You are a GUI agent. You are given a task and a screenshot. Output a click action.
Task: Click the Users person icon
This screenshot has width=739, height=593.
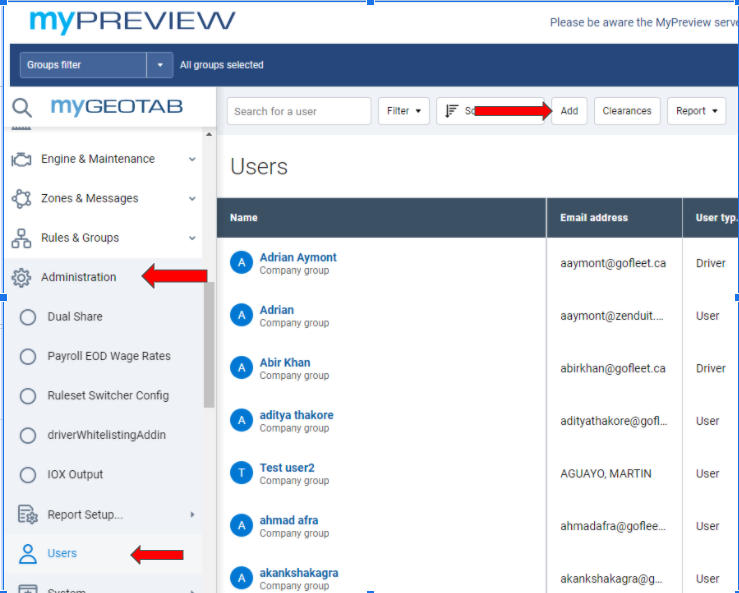(x=27, y=554)
